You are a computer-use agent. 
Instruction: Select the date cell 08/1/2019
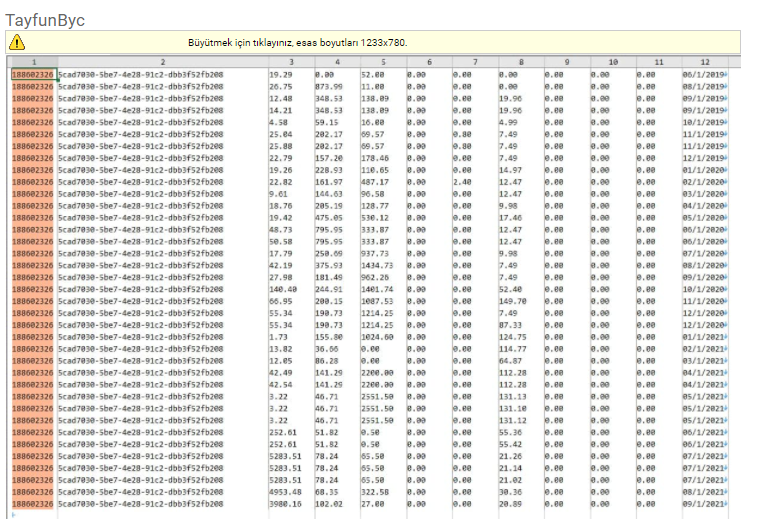705,87
